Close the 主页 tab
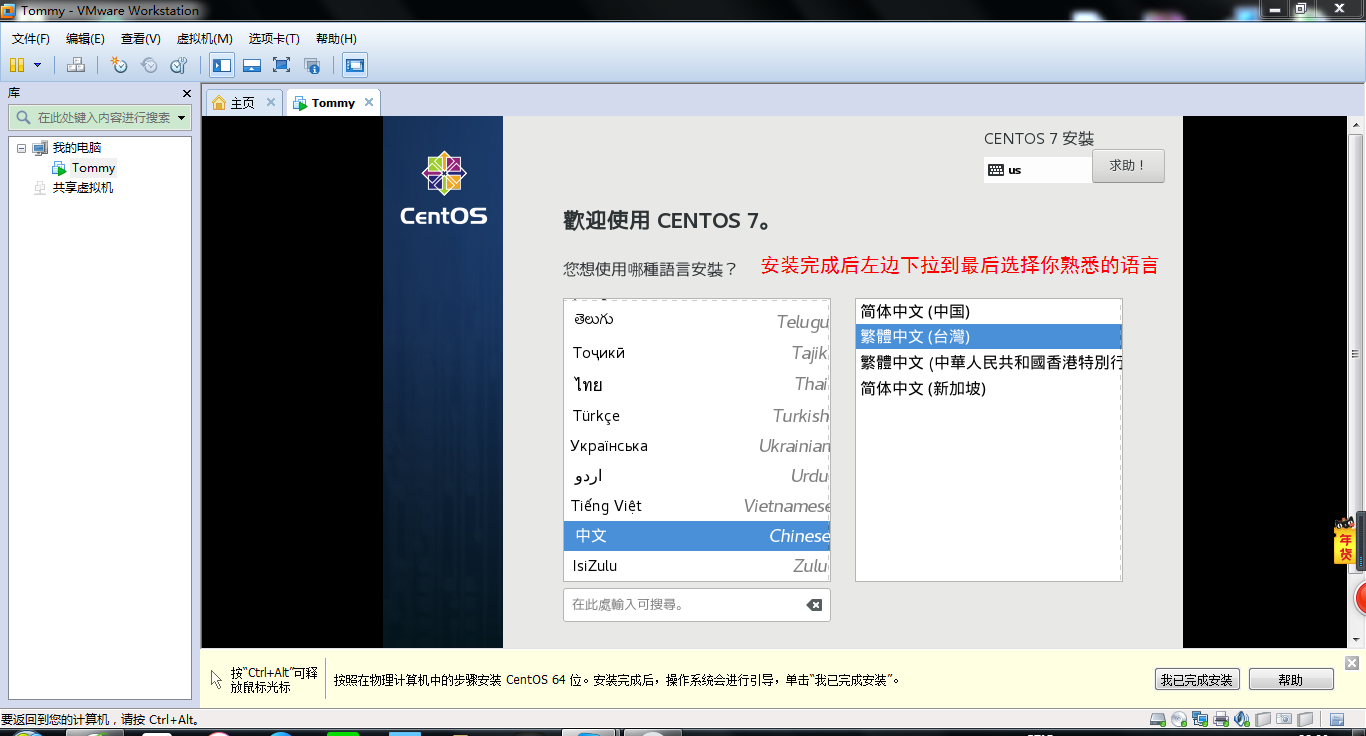The image size is (1366, 736). 270,102
